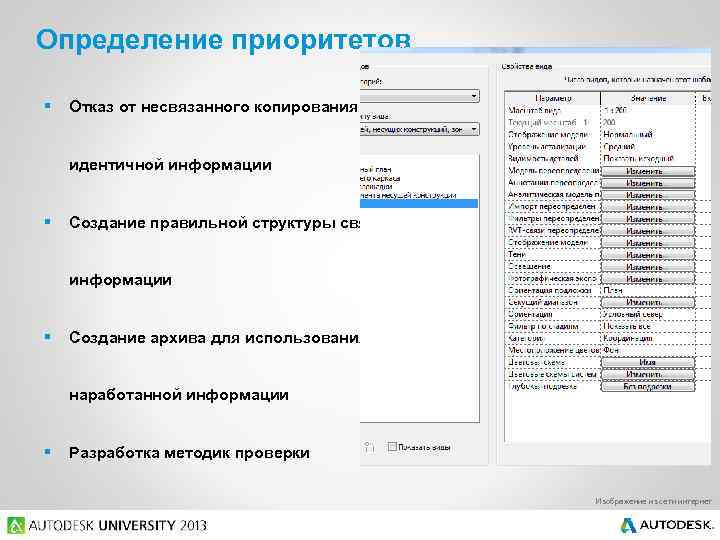This screenshot has width=720, height=540.
Task: Click the 'Параметр' column header
Action: [553, 98]
